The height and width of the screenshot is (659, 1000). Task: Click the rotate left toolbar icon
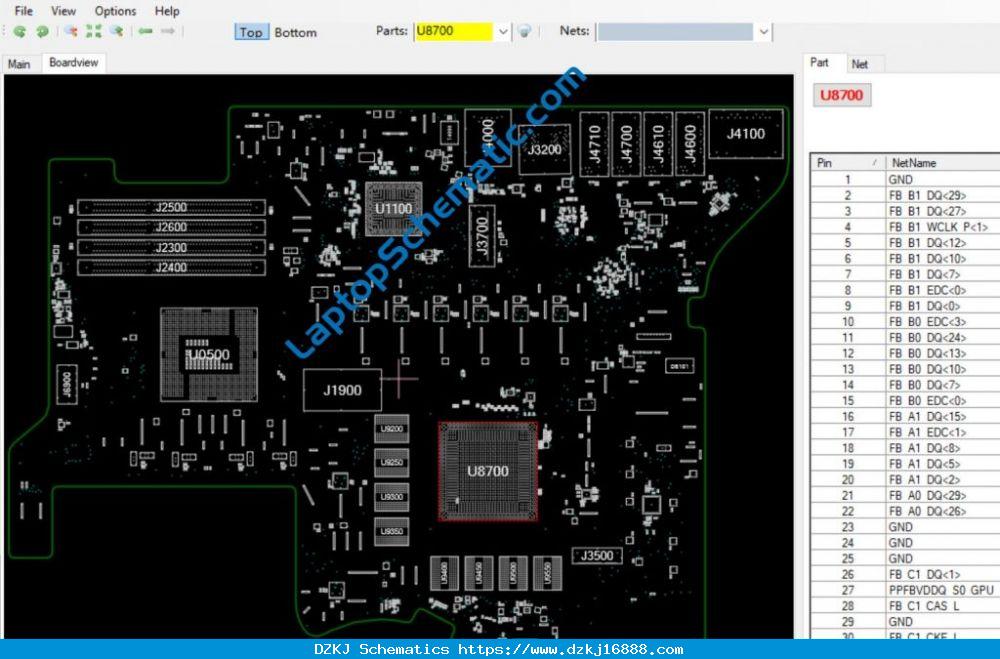point(20,31)
